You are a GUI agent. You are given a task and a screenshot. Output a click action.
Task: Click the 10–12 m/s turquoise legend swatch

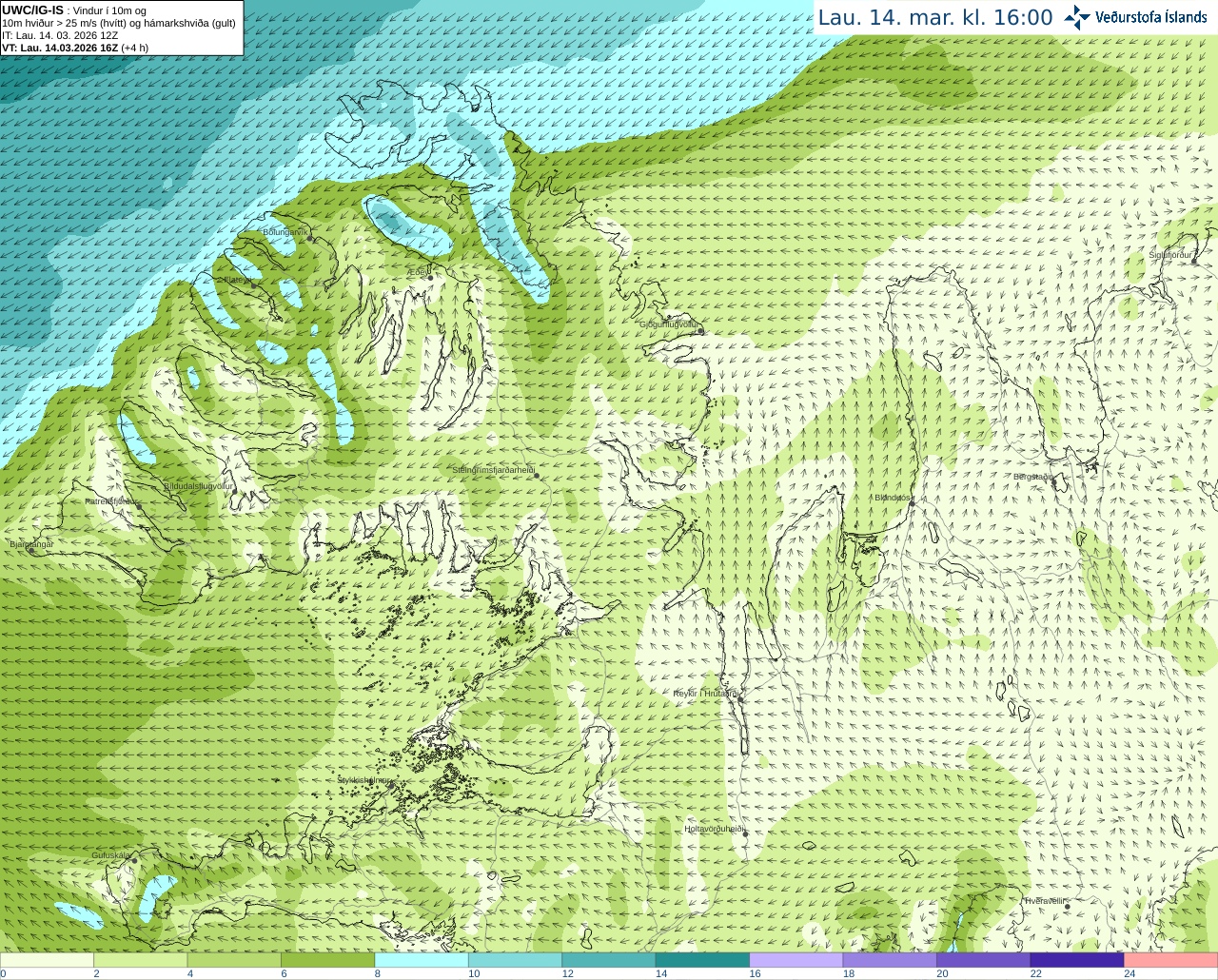[x=515, y=960]
